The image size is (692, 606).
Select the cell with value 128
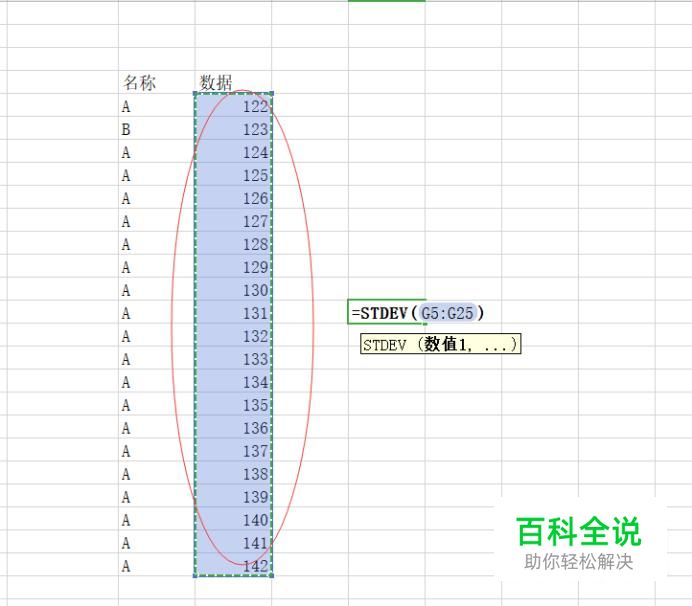point(233,244)
